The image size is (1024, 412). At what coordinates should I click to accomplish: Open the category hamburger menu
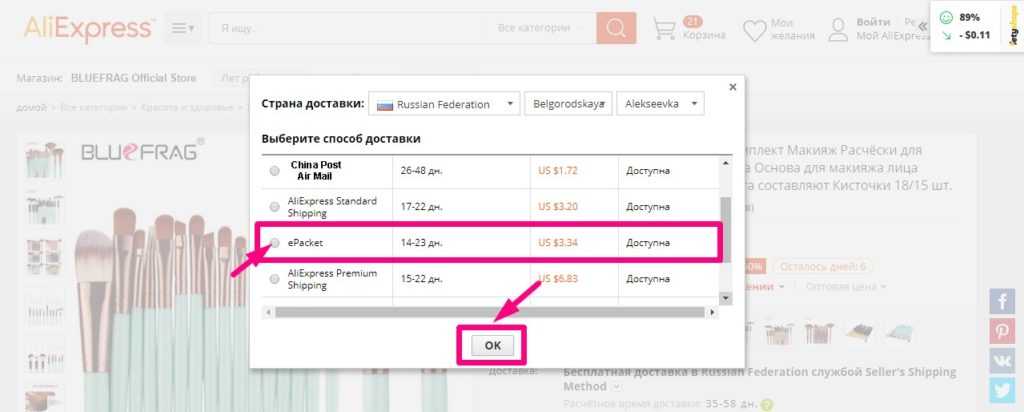pyautogui.click(x=183, y=28)
